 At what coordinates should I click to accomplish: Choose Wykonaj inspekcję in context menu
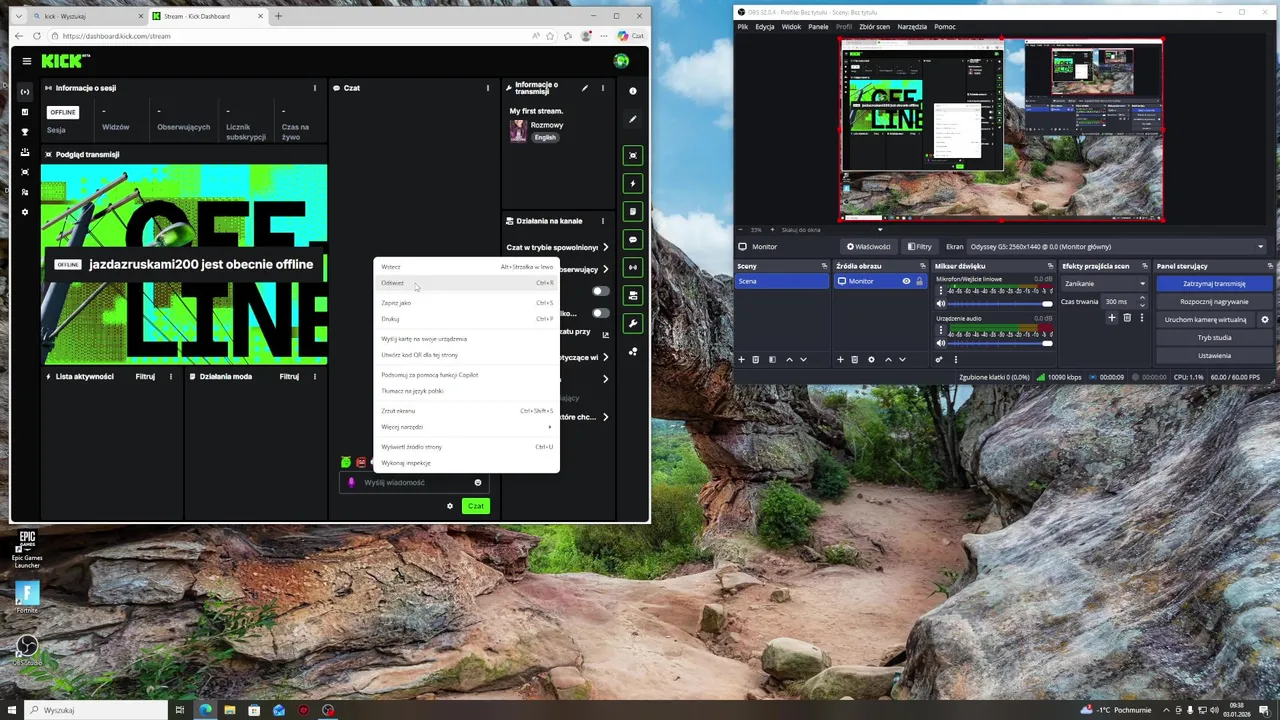click(466, 463)
